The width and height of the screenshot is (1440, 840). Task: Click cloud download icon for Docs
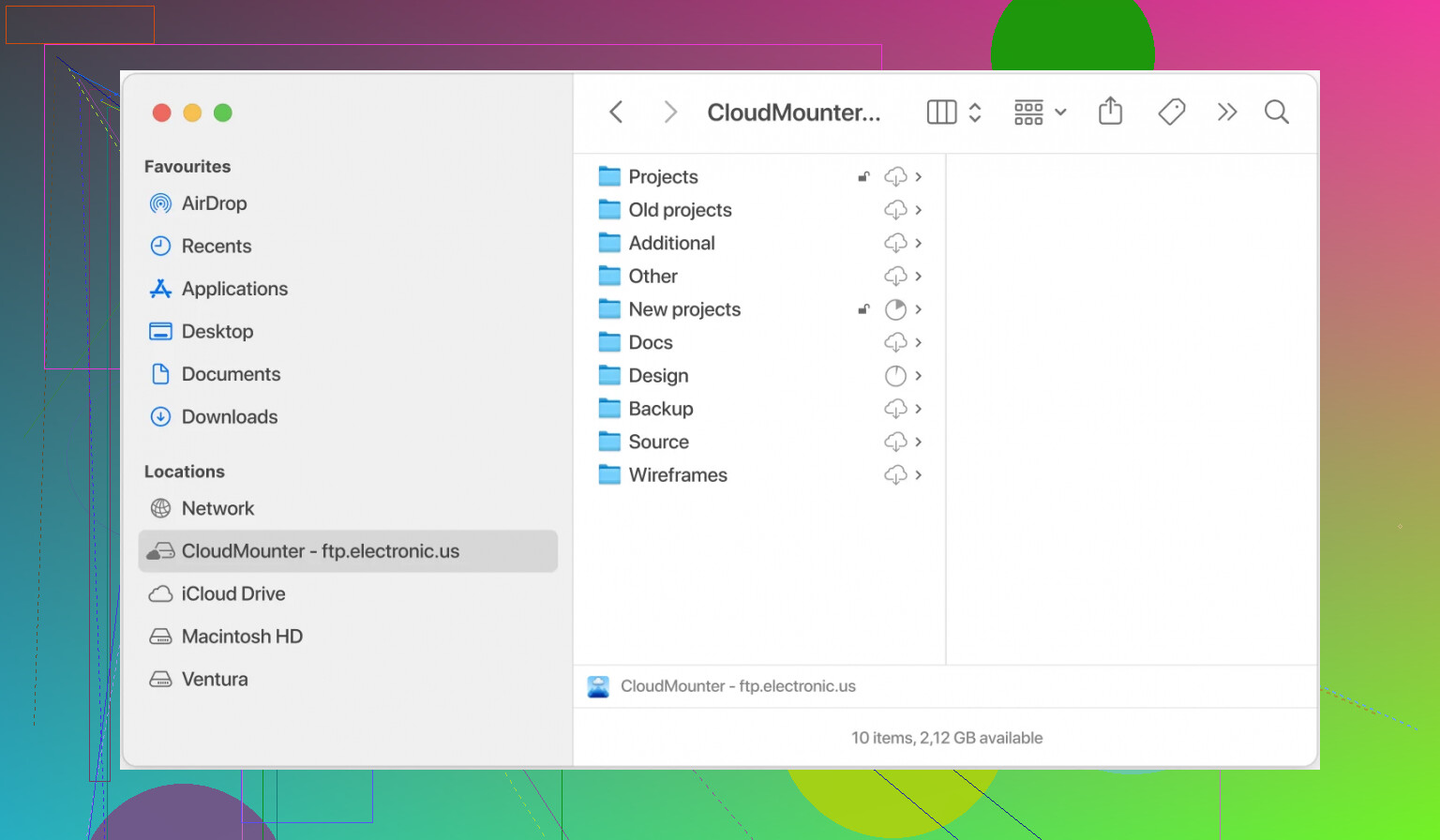click(895, 342)
